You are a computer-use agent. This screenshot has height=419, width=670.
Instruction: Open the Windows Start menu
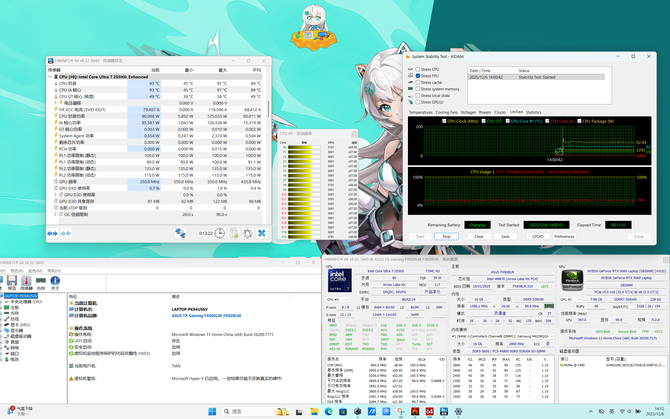pos(211,410)
